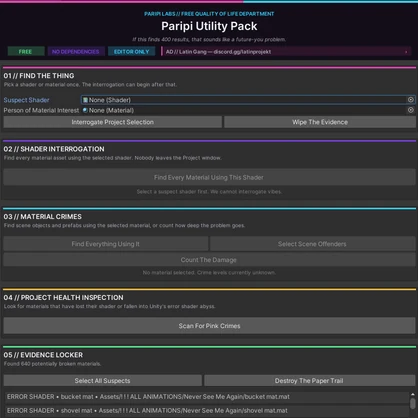Click Select Scene Offenders button

point(312,244)
